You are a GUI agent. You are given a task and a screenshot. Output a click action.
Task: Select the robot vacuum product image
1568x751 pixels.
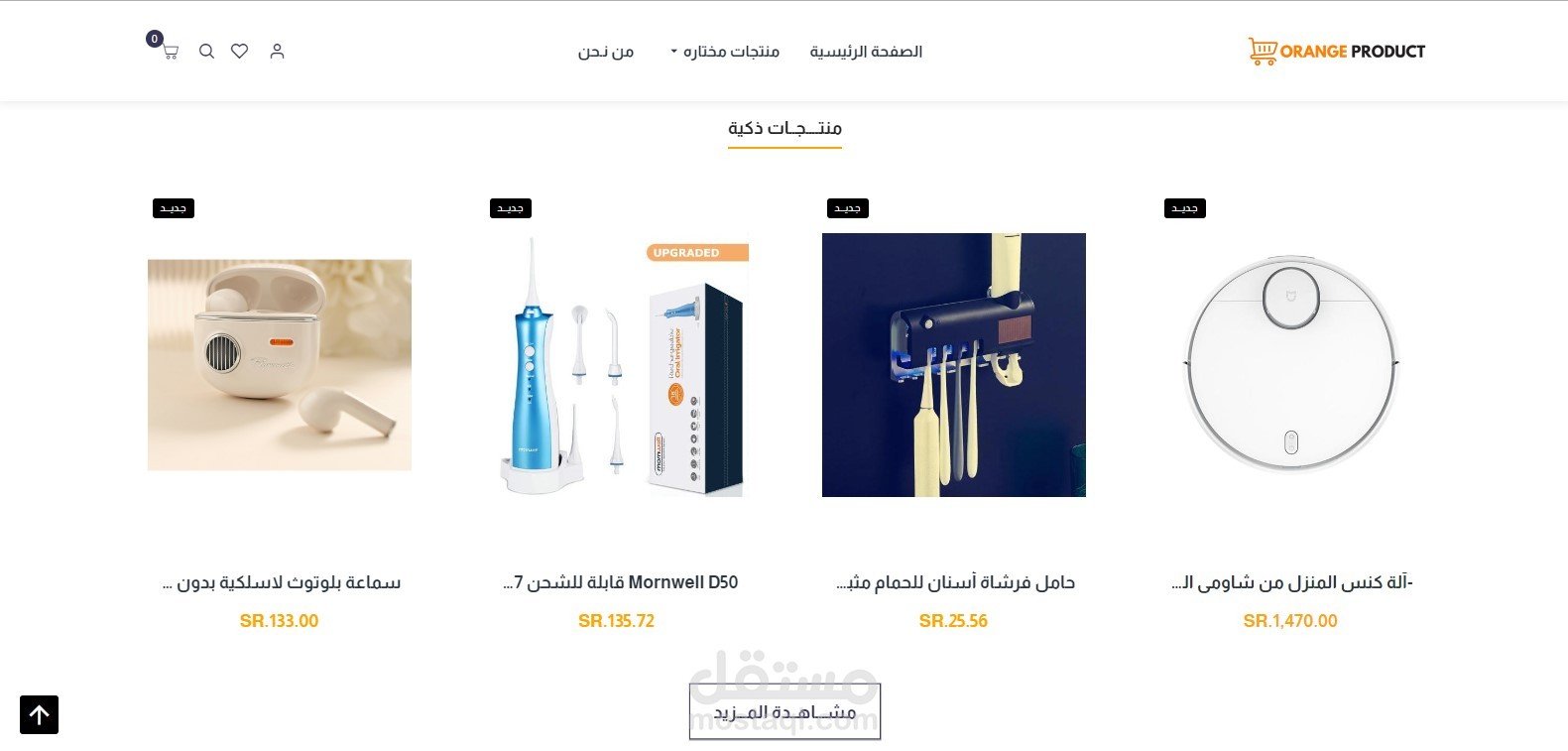(x=1291, y=365)
